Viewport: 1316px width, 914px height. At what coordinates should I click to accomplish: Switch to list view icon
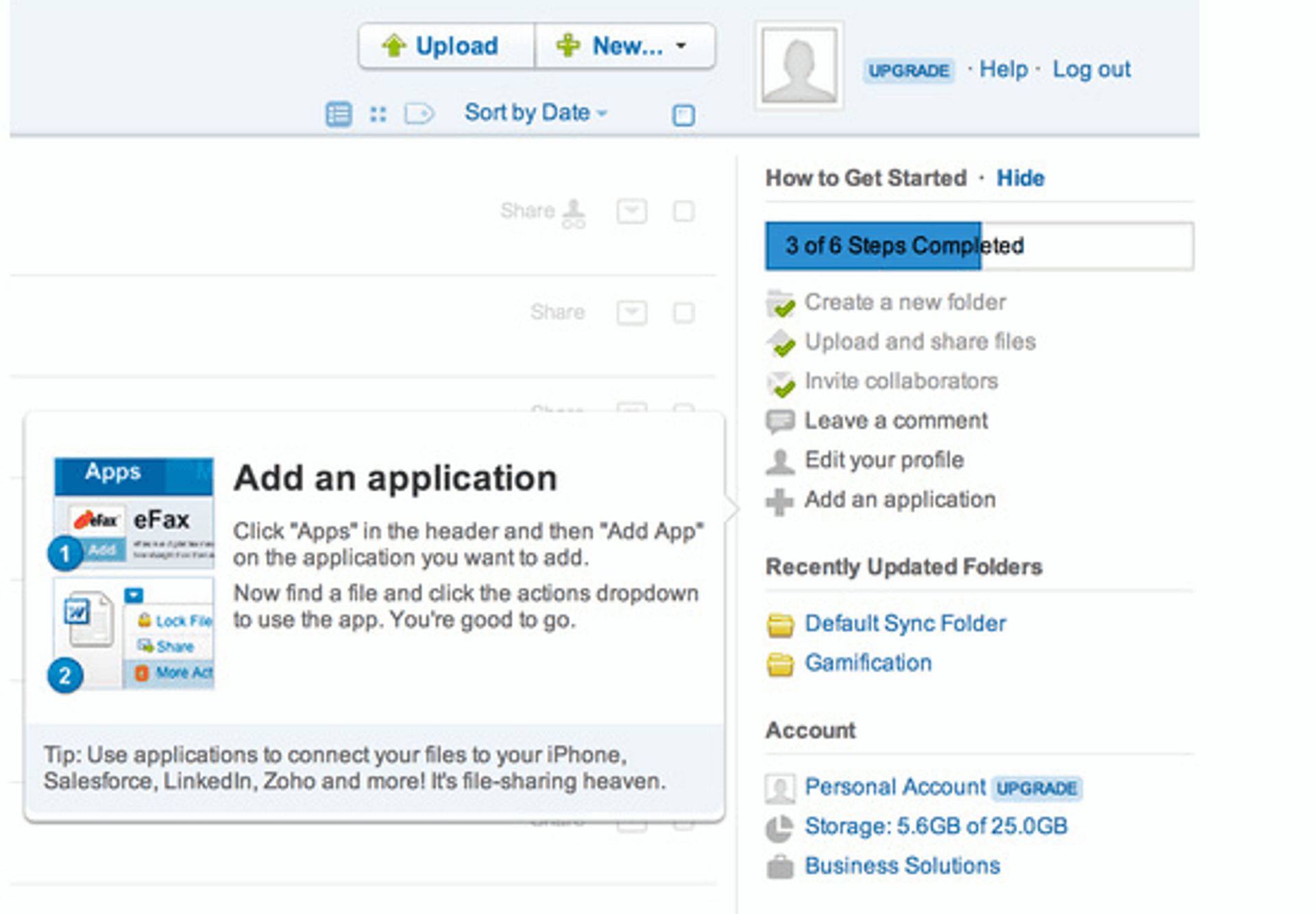(x=339, y=114)
